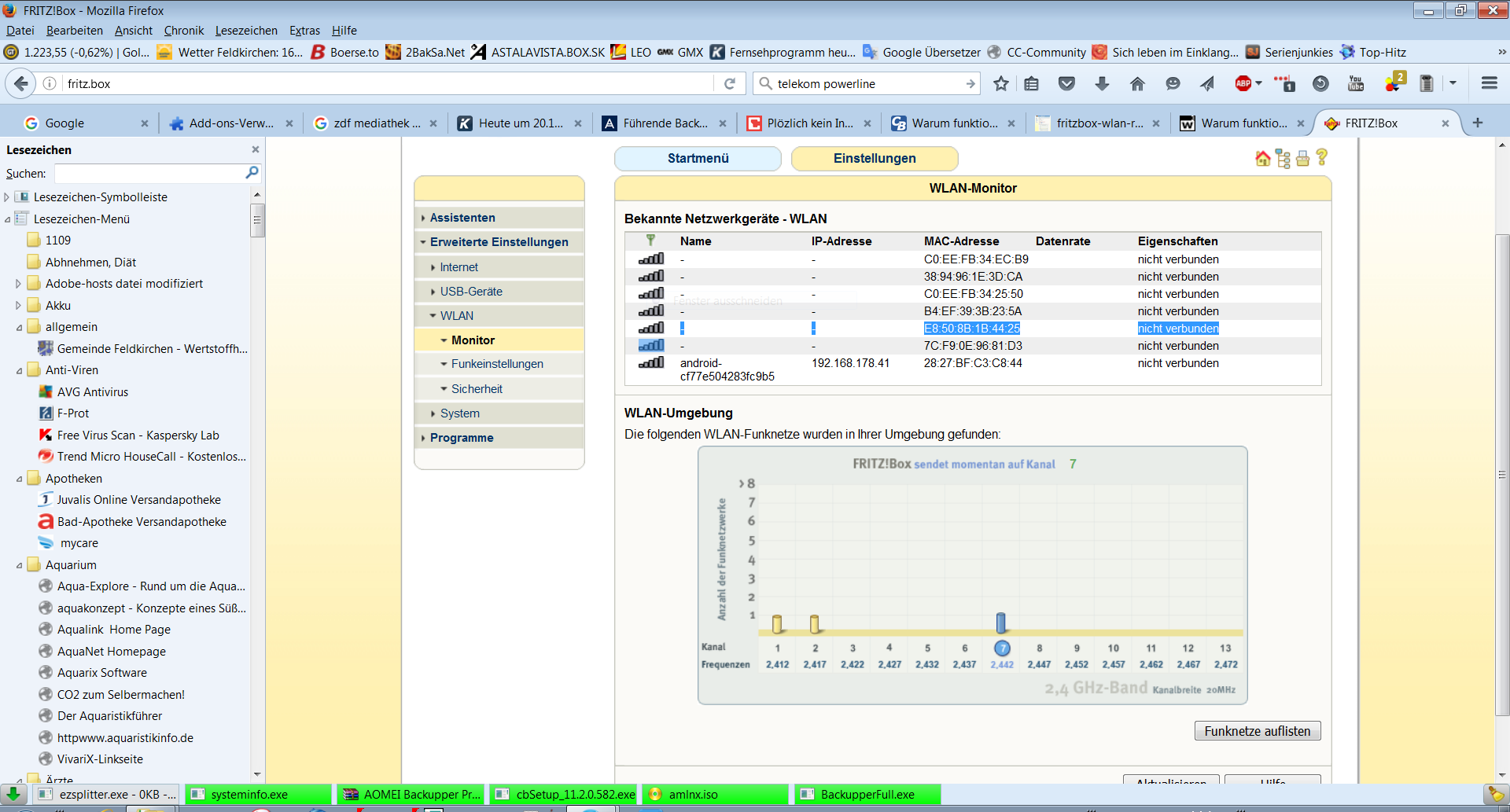Image resolution: width=1510 pixels, height=812 pixels.
Task: Print the FRITZ!Box page via printer icon
Action: point(1303,158)
